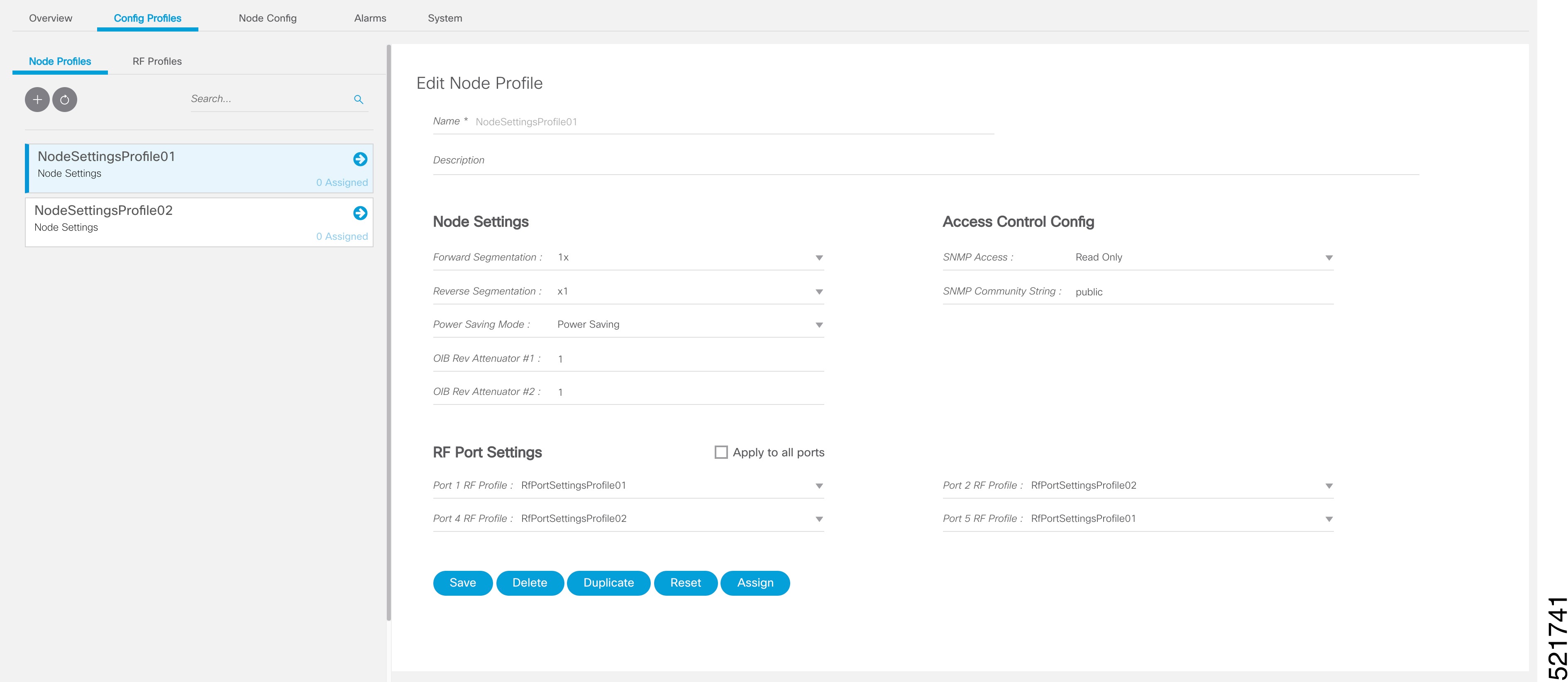The height and width of the screenshot is (682, 1568).
Task: Click the Duplicate button
Action: (x=609, y=583)
